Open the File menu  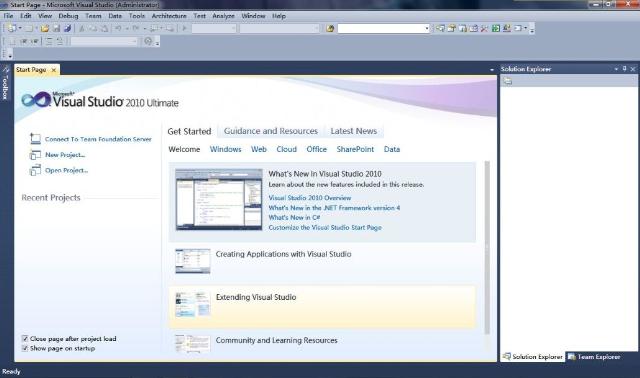click(8, 16)
